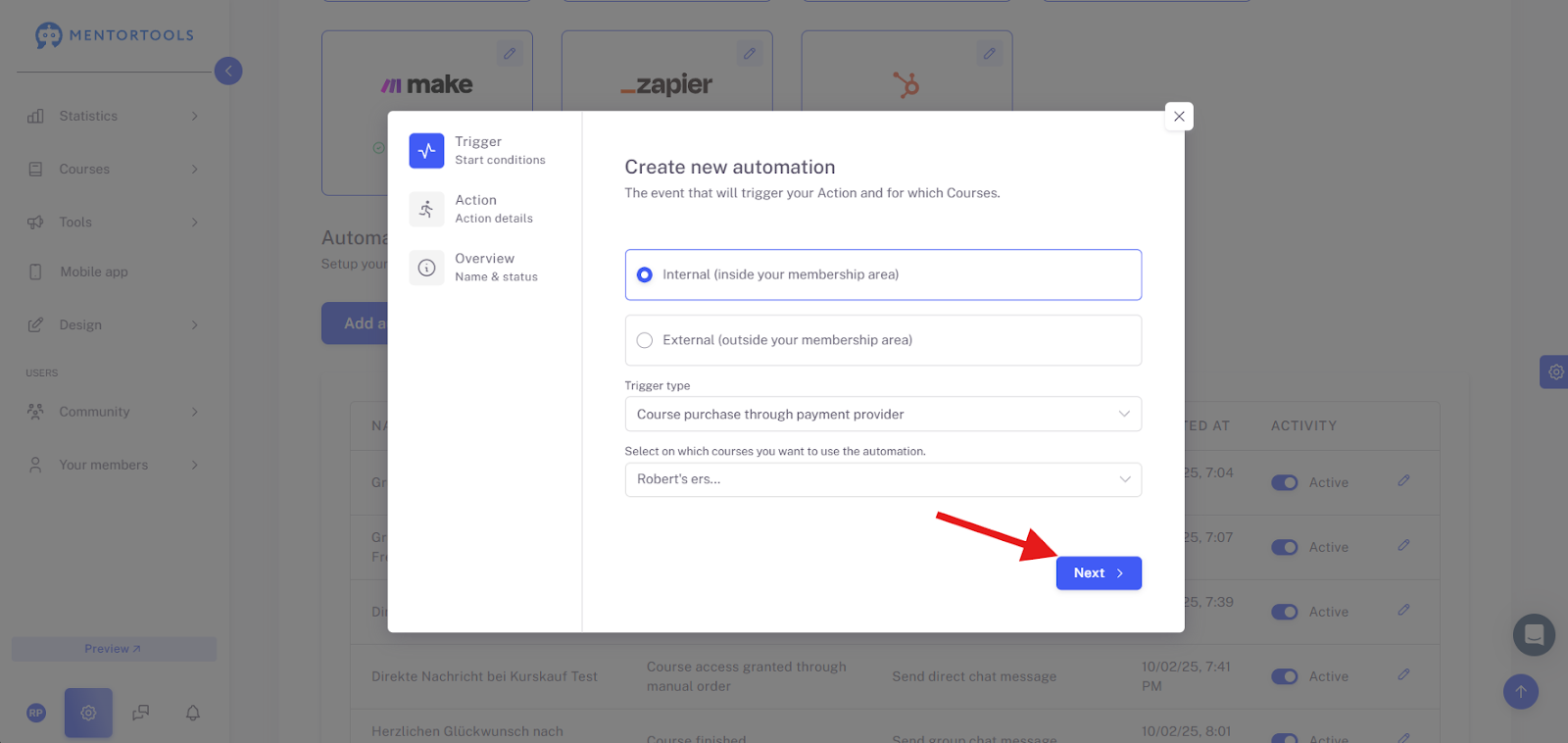This screenshot has width=1568, height=743.
Task: Open the chat support bubble icon
Action: [x=1534, y=635]
